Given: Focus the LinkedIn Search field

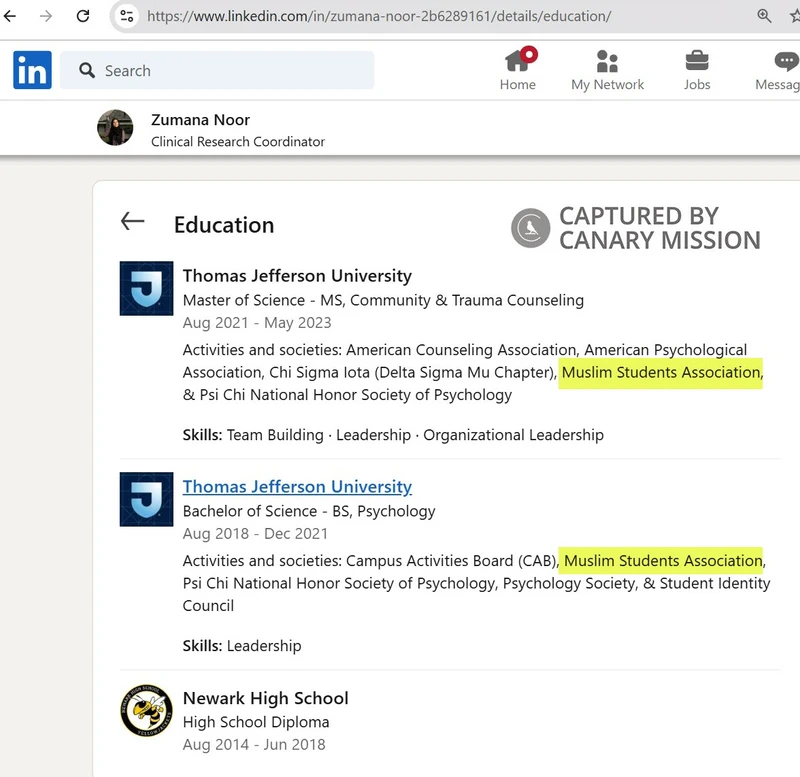Looking at the screenshot, I should click(217, 70).
